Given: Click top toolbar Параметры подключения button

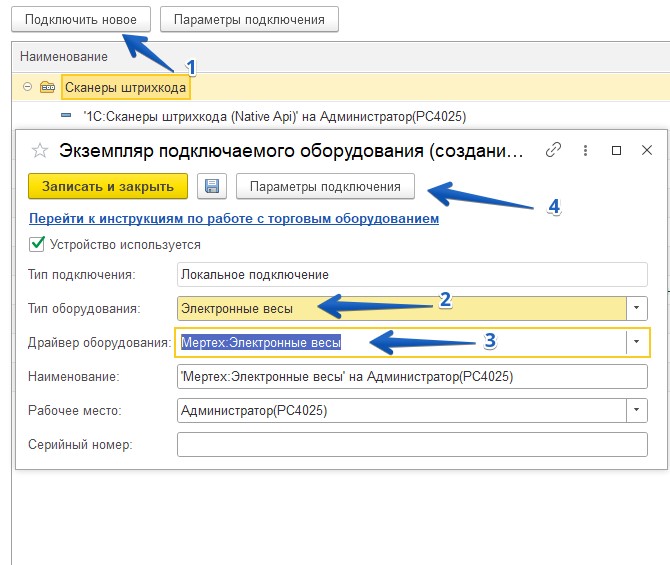Looking at the screenshot, I should [x=249, y=19].
